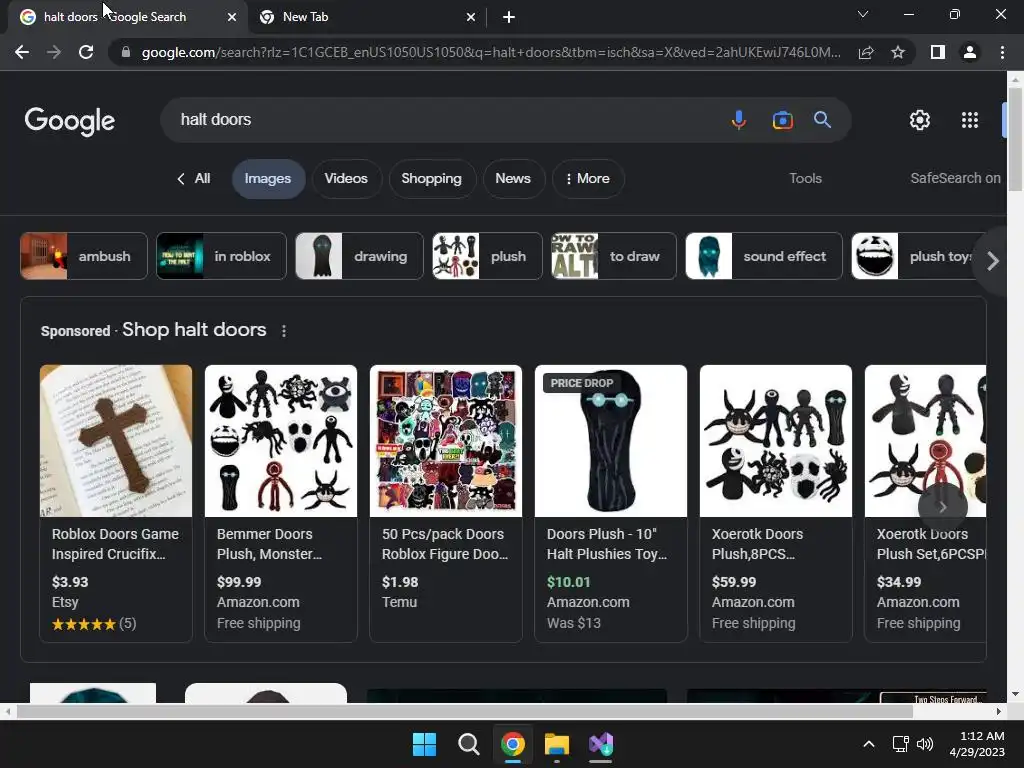
Task: Switch to Shopping results
Action: (432, 178)
